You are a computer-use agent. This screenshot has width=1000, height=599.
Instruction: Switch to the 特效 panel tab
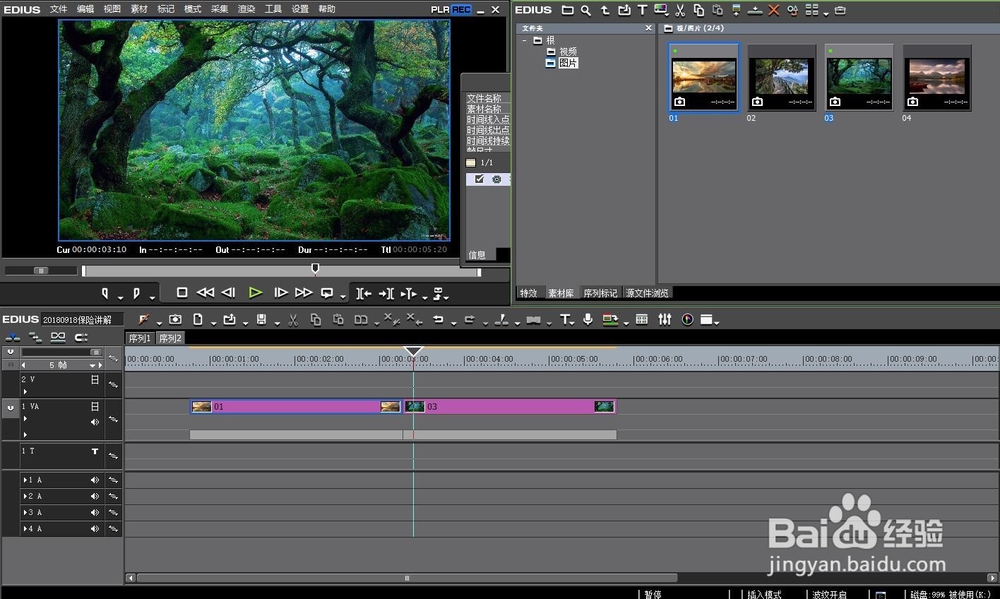coord(529,293)
